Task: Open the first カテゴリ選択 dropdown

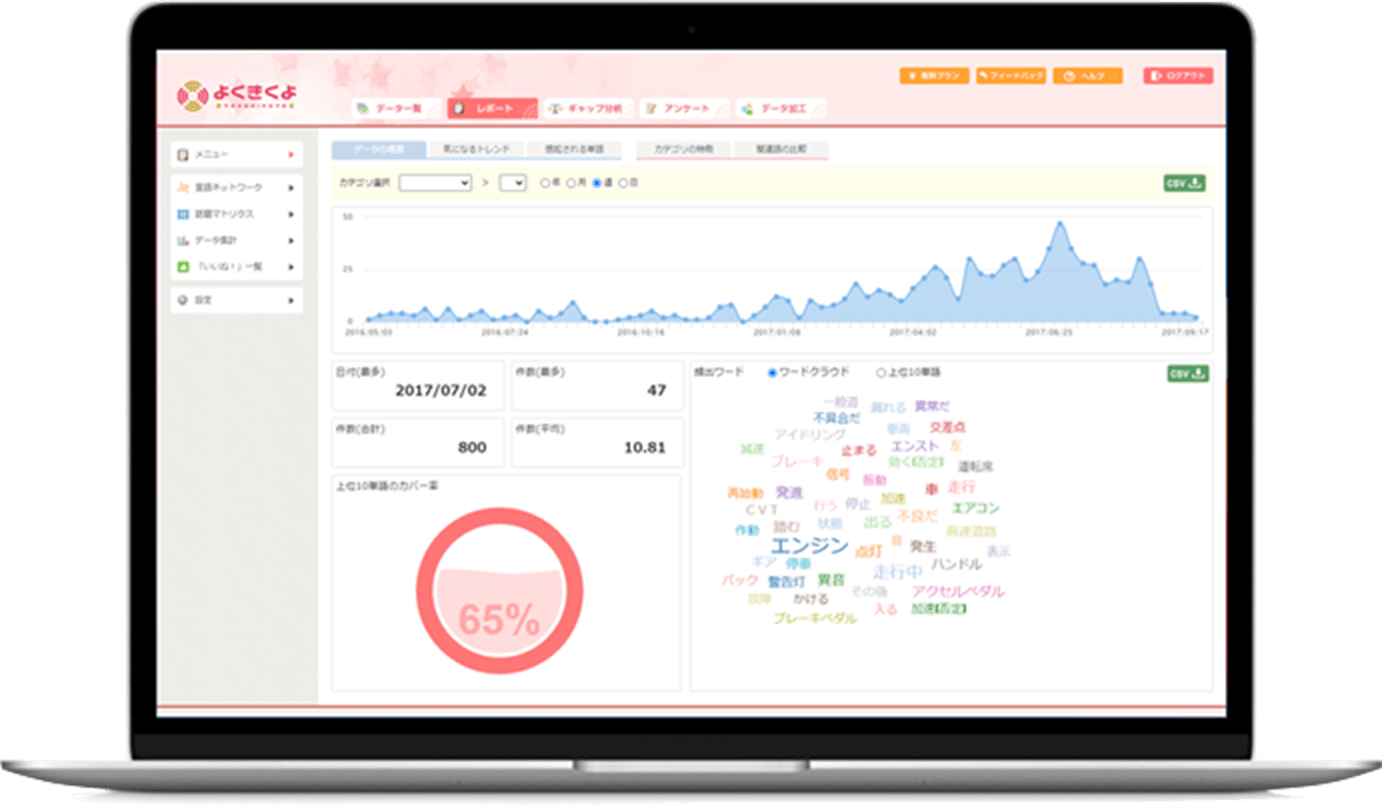Action: (435, 183)
